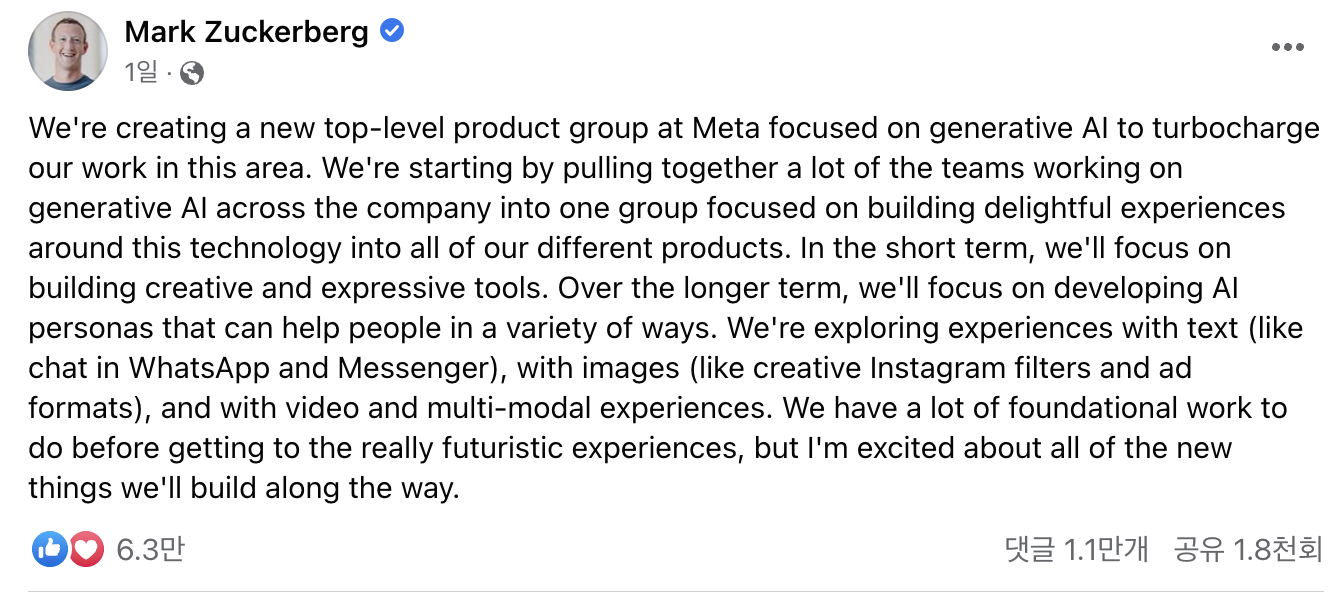Open the Mark Zuckerberg profile name link
Image resolution: width=1340 pixels, height=592 pixels.
pos(246,32)
